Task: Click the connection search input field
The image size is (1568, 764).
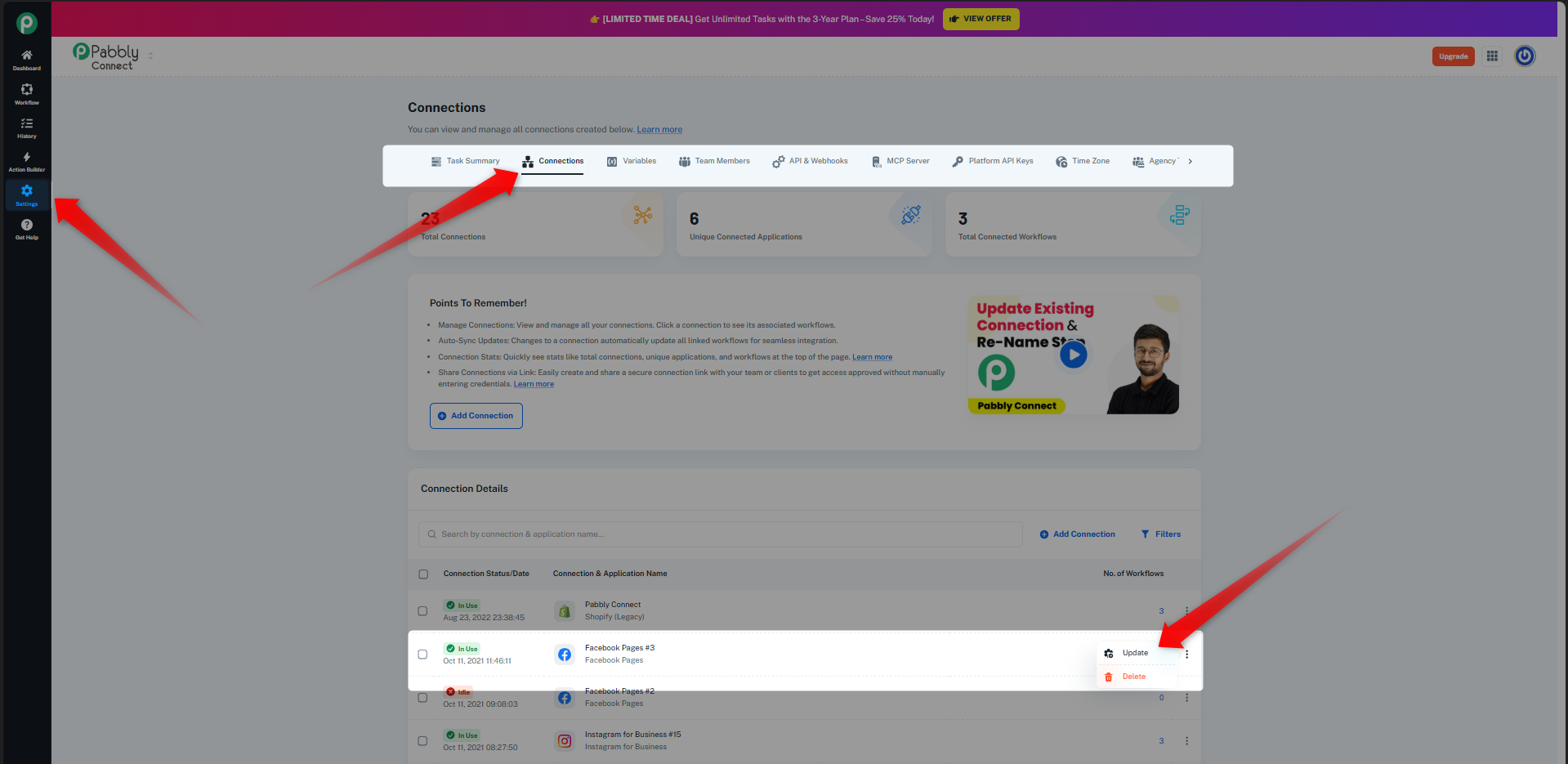Action: [x=721, y=534]
